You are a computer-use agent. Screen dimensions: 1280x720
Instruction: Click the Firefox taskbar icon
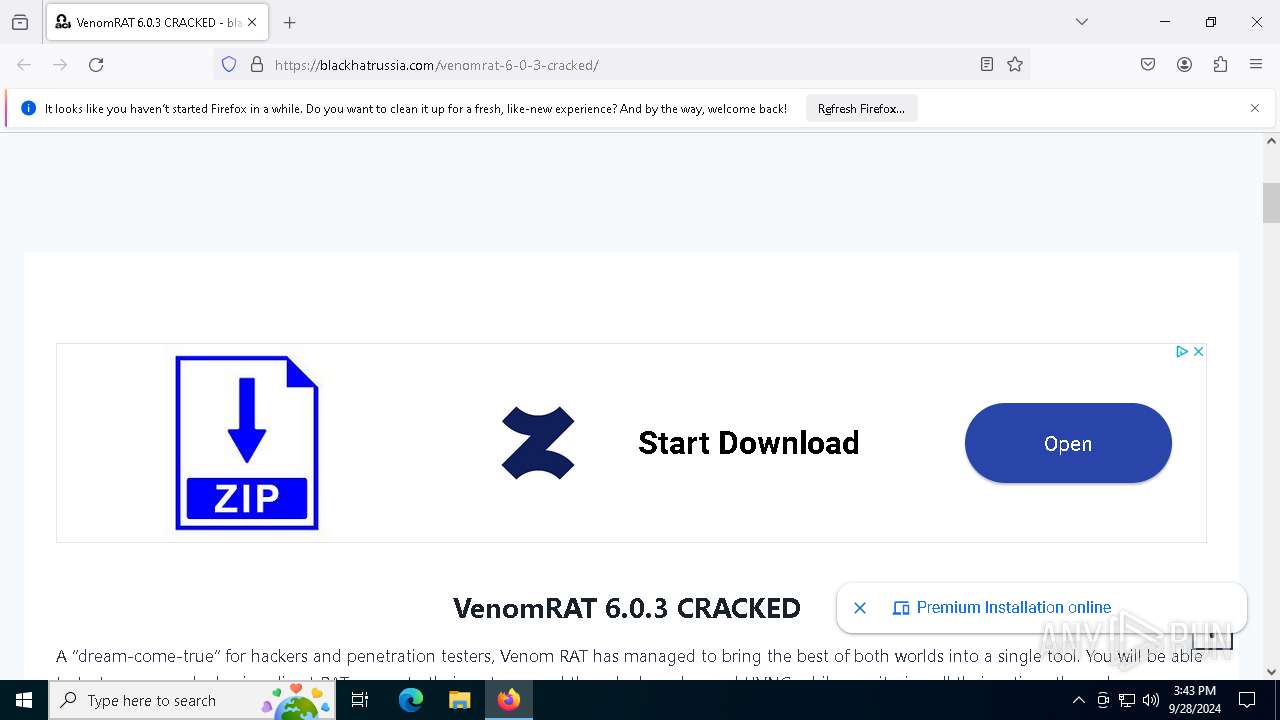click(509, 700)
